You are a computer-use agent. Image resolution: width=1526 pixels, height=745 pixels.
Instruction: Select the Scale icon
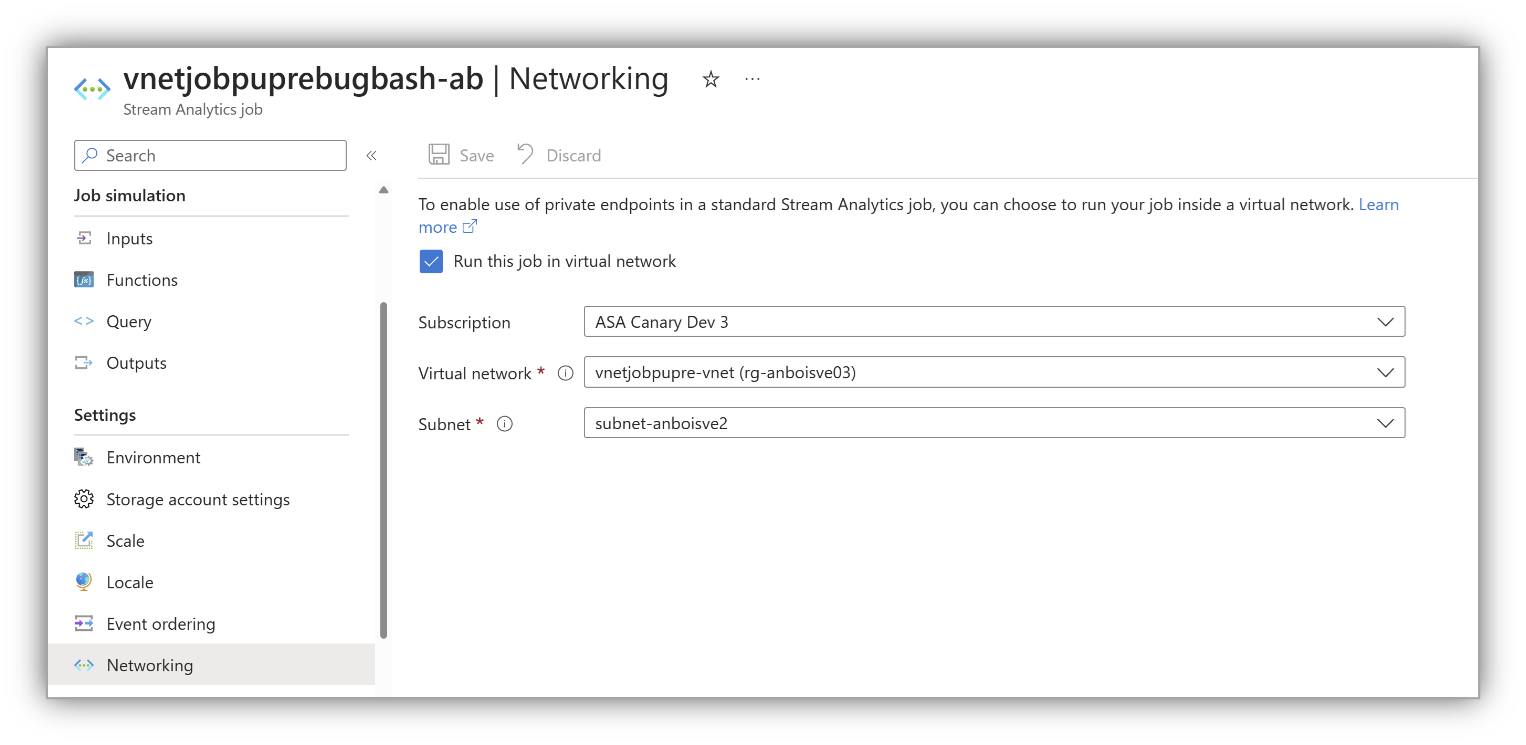[x=85, y=540]
